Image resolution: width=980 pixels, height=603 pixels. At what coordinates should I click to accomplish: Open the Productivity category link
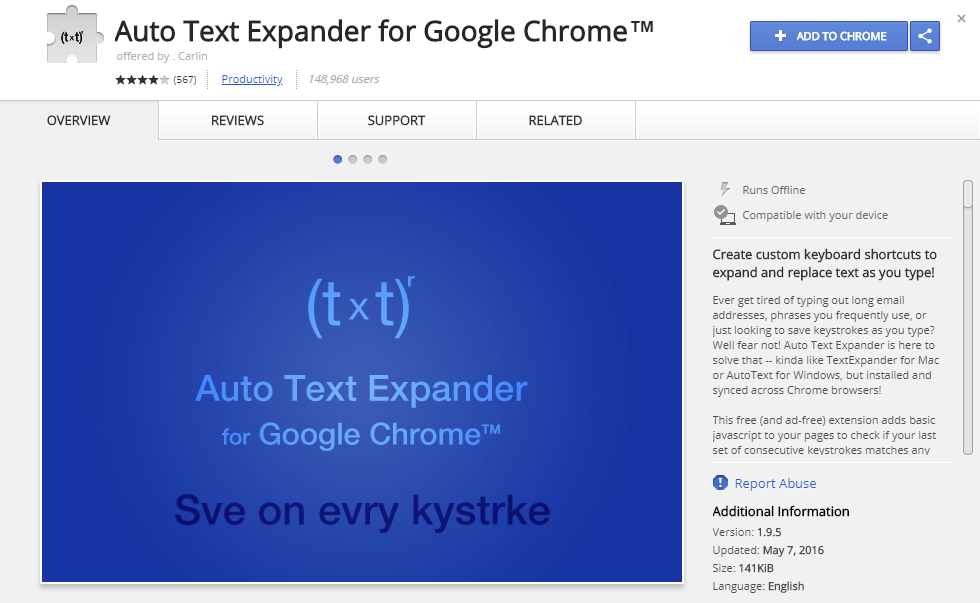(252, 79)
